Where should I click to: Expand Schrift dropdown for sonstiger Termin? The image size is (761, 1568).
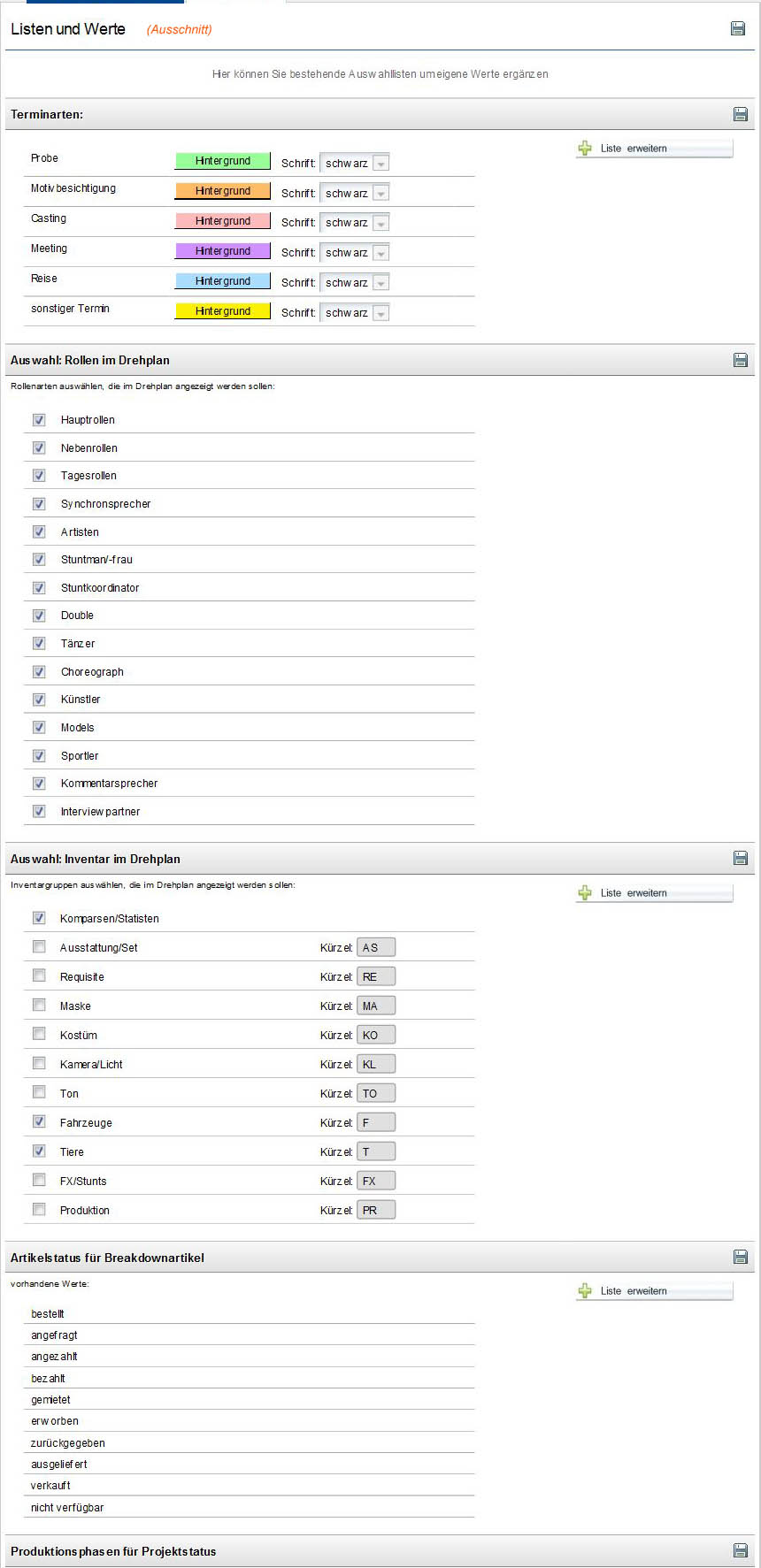point(354,313)
